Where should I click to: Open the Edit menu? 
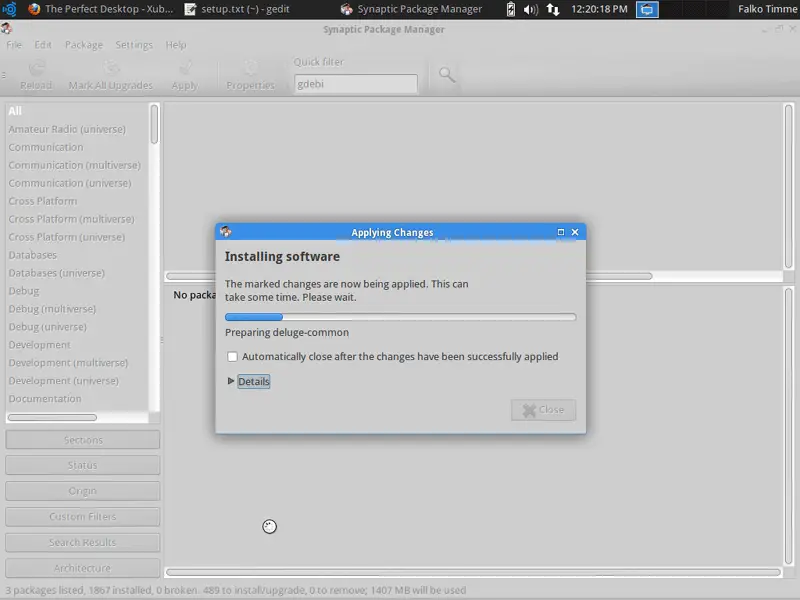tap(43, 45)
